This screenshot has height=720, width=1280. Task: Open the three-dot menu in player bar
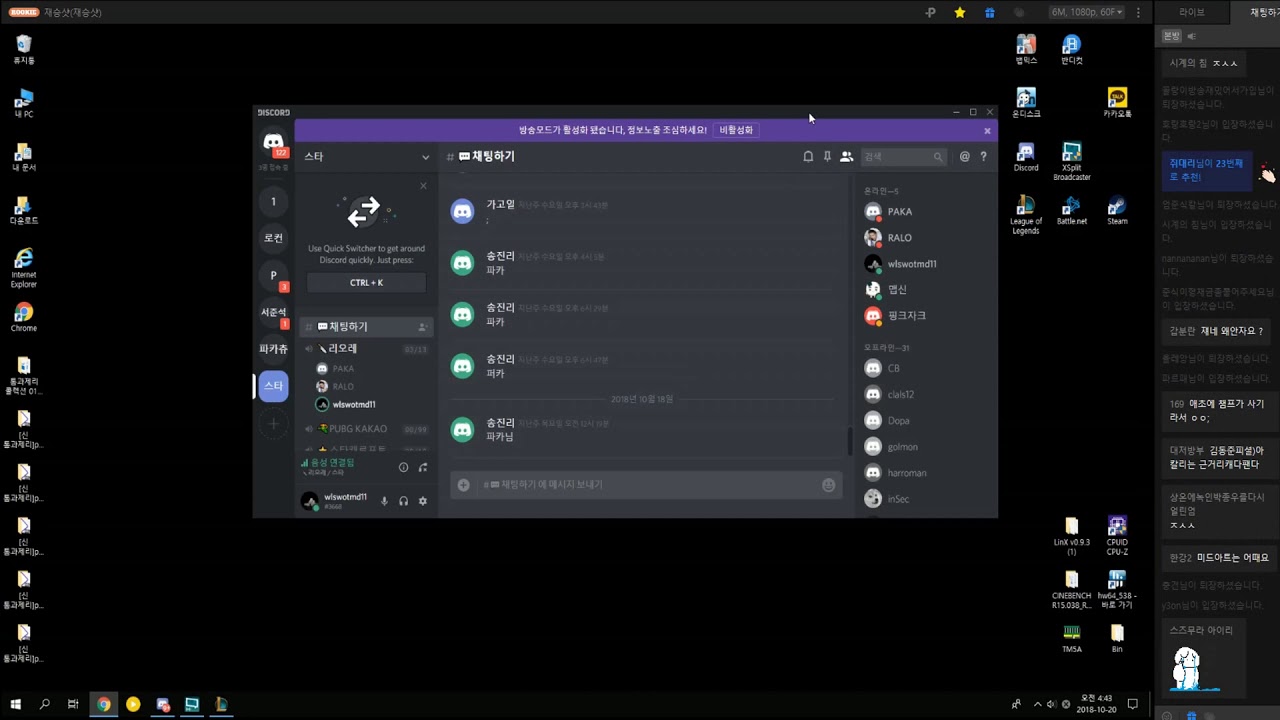click(x=1138, y=12)
